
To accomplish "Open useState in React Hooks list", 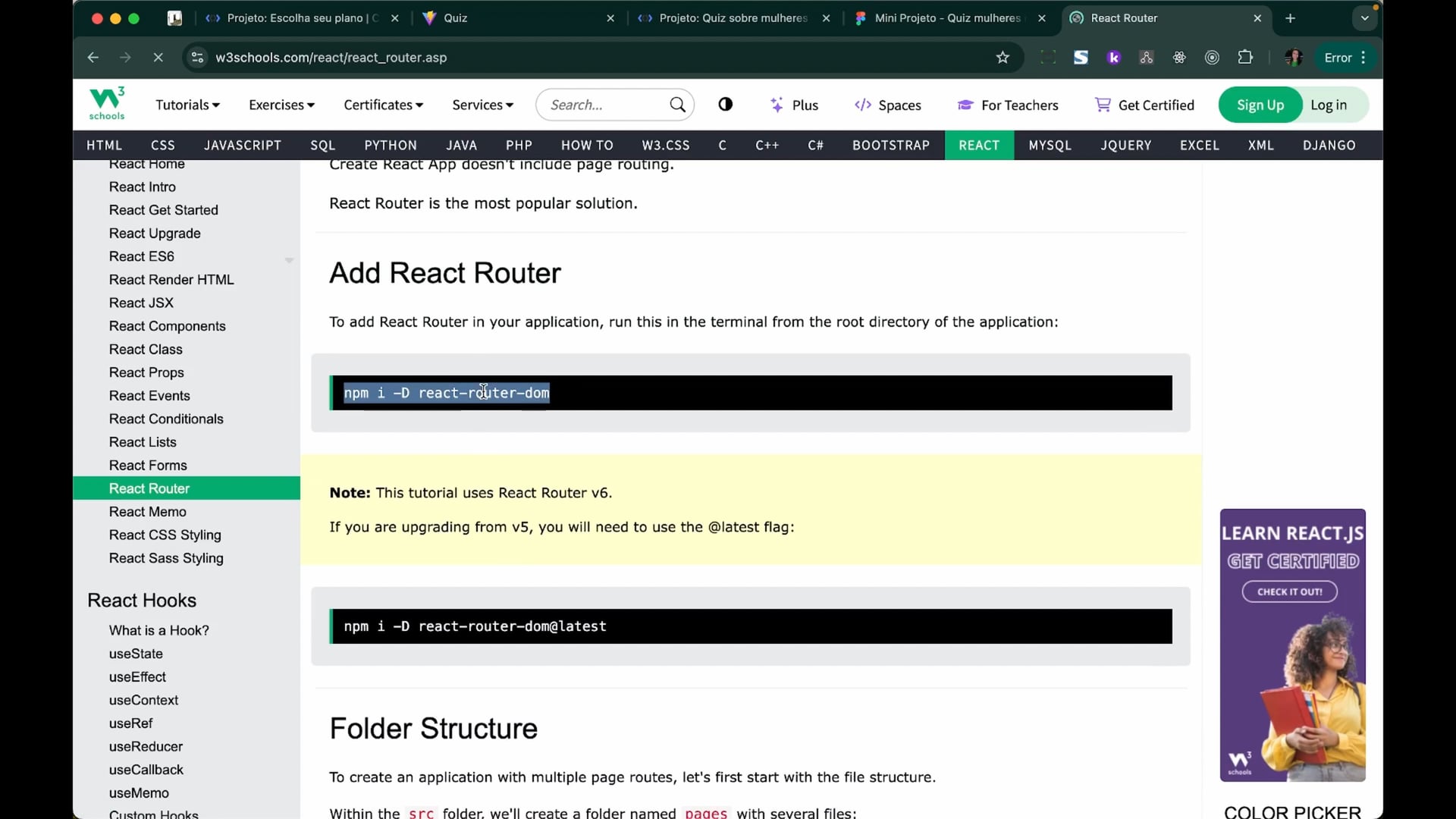I will pyautogui.click(x=136, y=654).
